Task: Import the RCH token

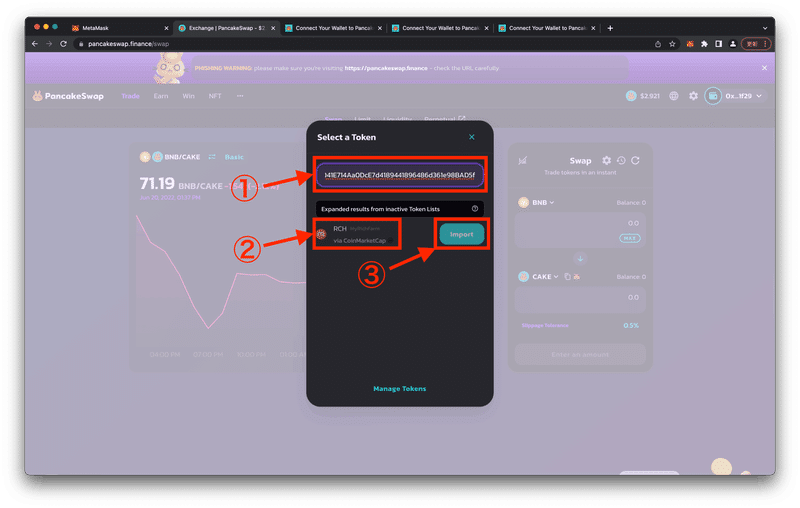Action: [461, 234]
